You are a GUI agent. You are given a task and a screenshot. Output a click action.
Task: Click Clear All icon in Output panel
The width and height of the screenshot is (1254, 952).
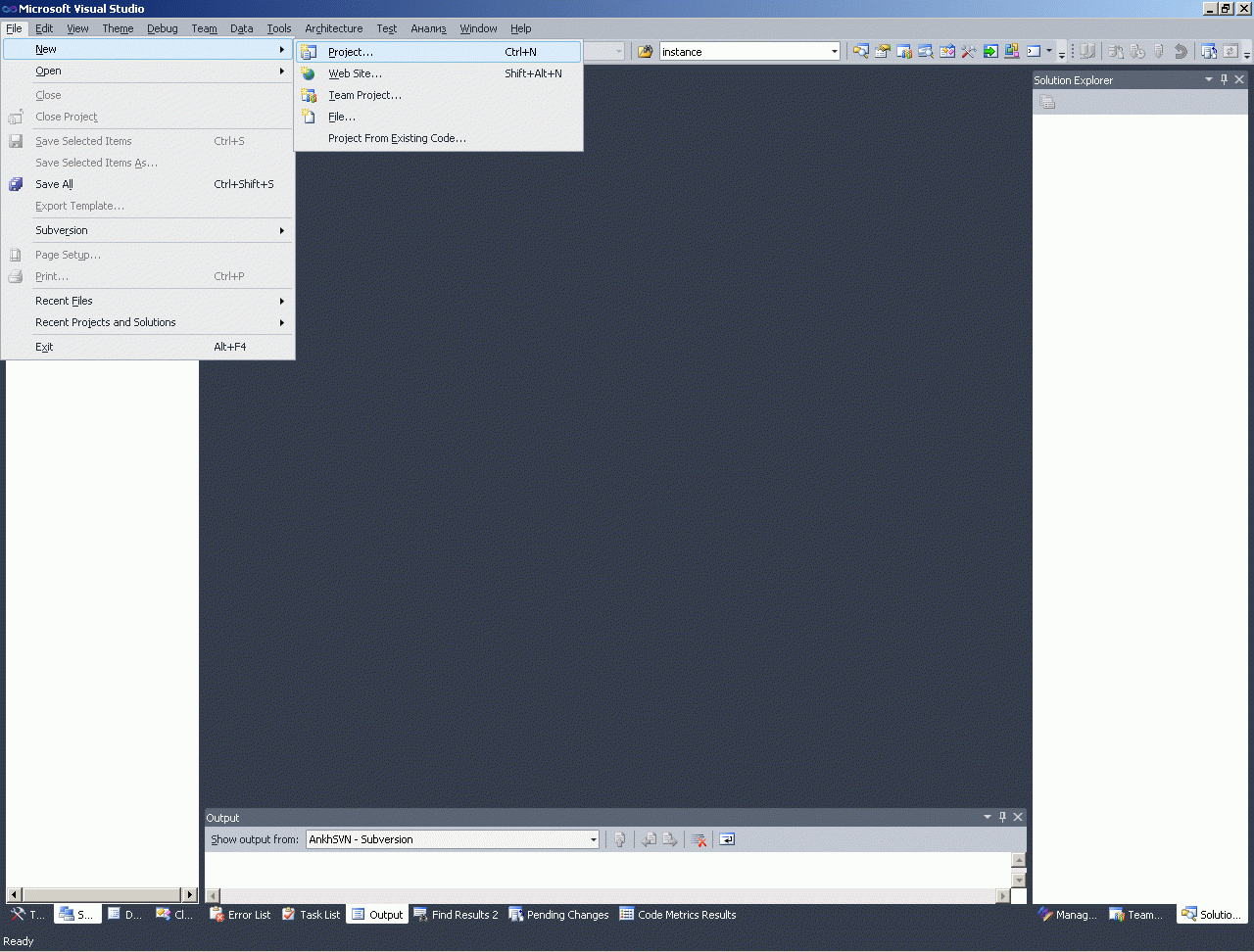point(699,839)
